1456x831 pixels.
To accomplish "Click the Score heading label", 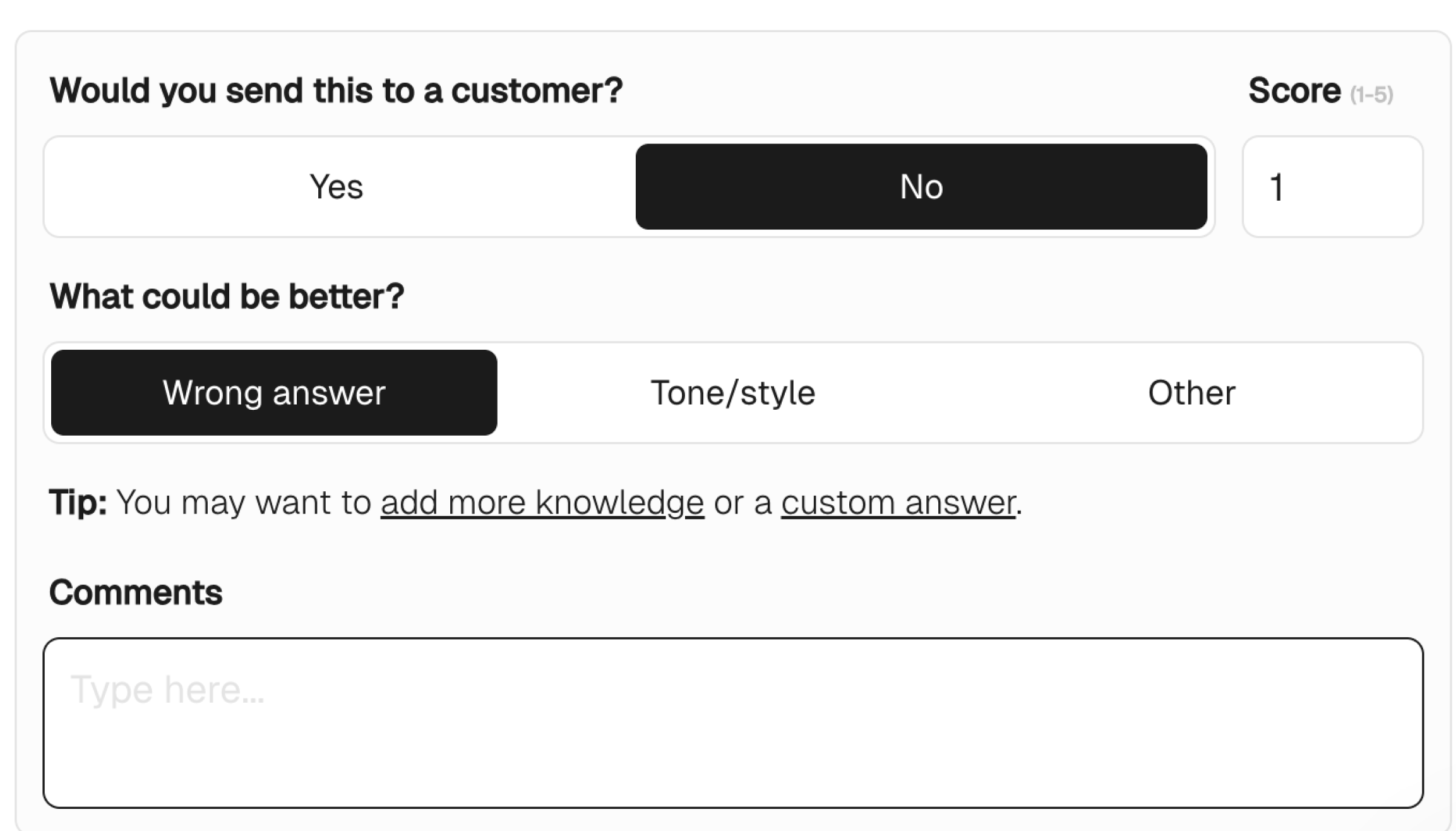I will click(x=1294, y=91).
